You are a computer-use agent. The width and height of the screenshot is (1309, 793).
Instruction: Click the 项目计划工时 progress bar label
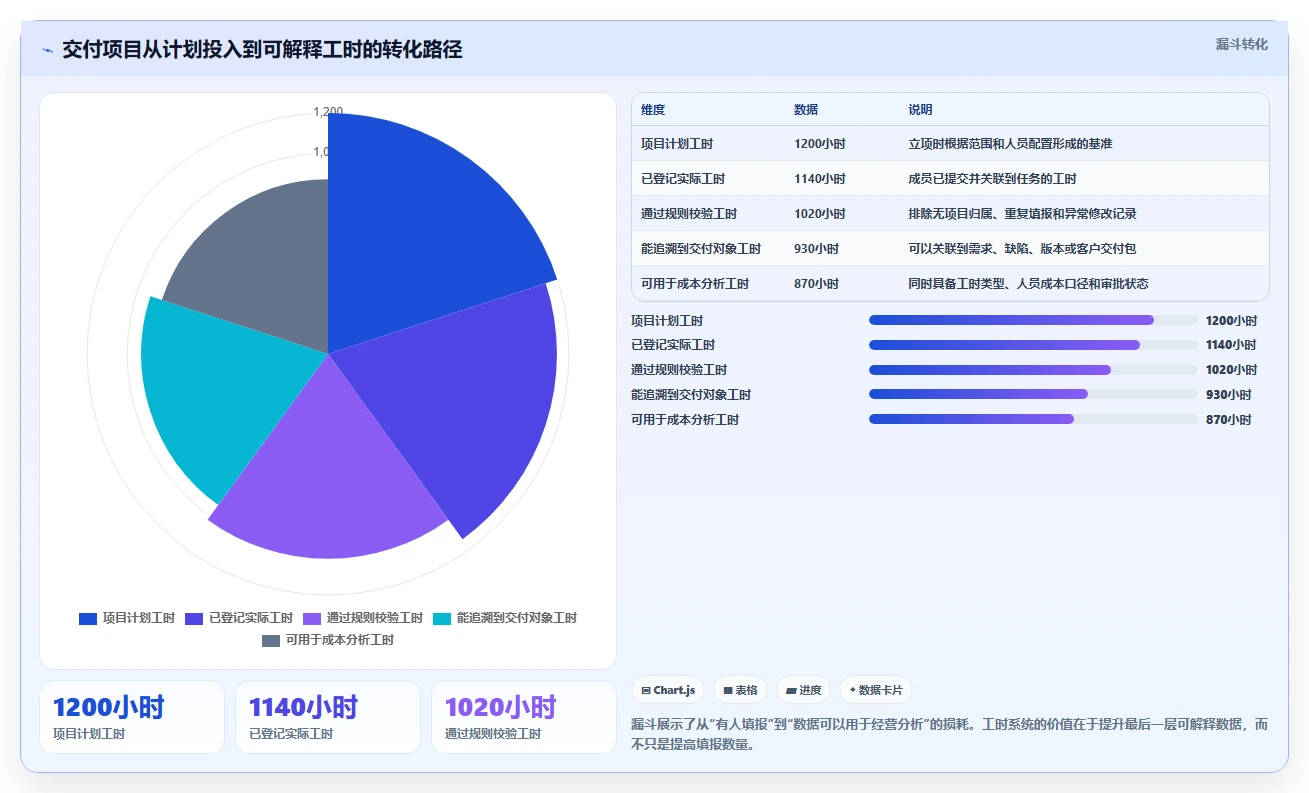(667, 321)
